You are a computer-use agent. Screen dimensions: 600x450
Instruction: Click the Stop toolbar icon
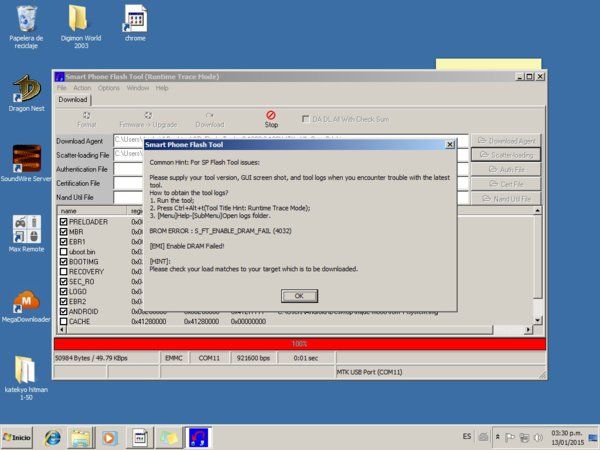point(271,119)
